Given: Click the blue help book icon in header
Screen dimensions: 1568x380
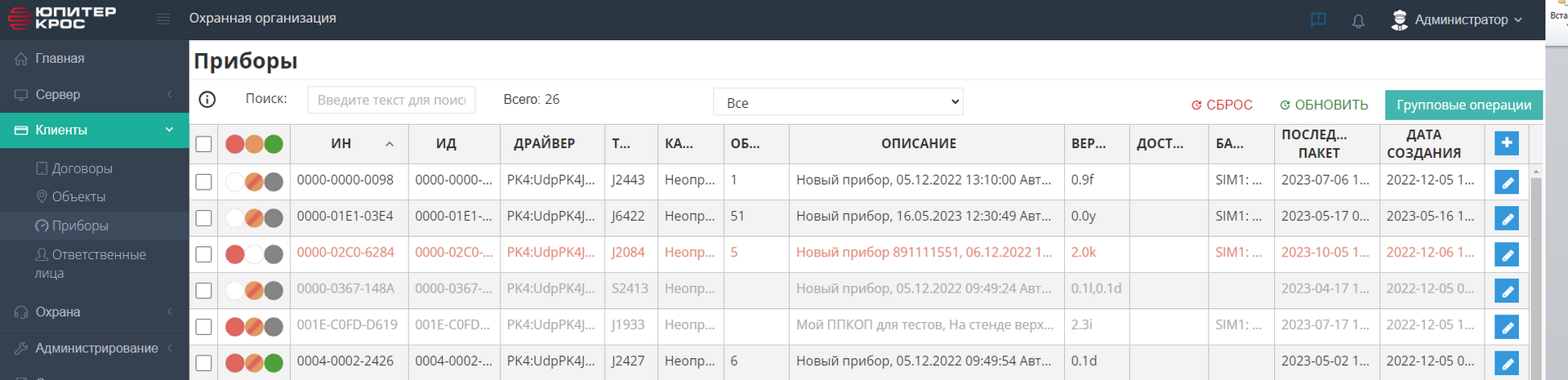Looking at the screenshot, I should tap(1318, 20).
